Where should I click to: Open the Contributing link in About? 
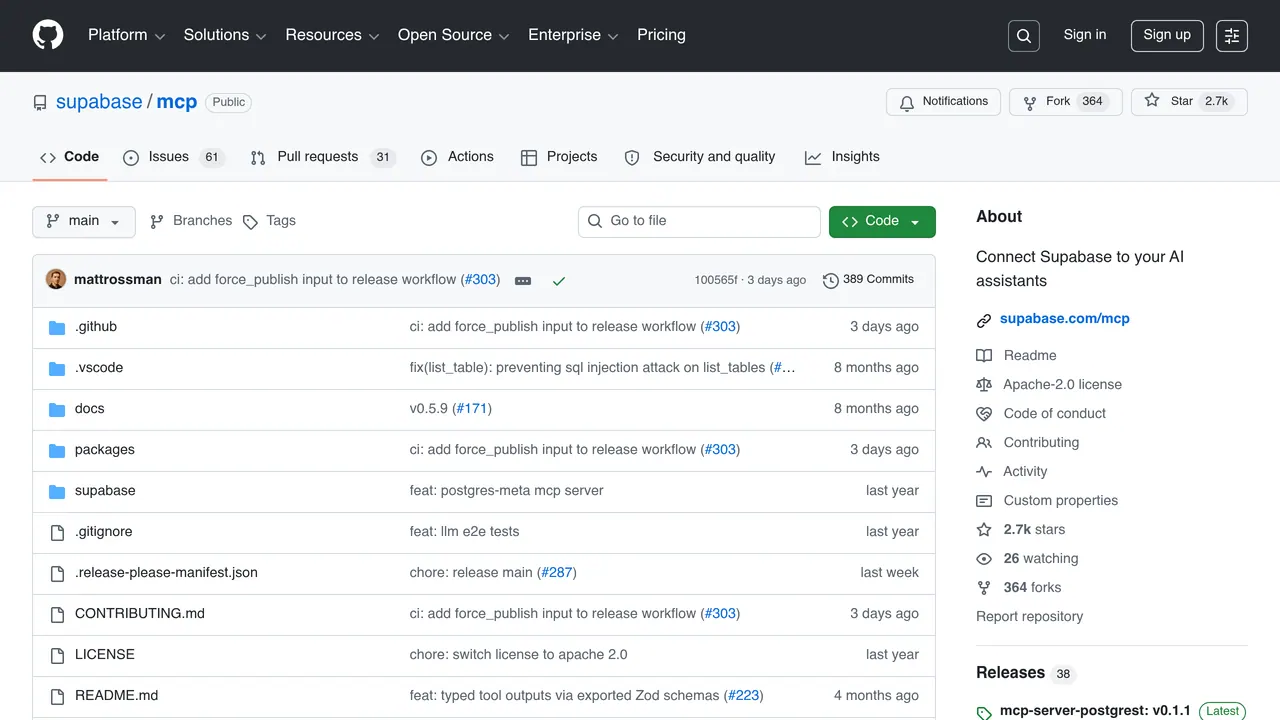1027,442
